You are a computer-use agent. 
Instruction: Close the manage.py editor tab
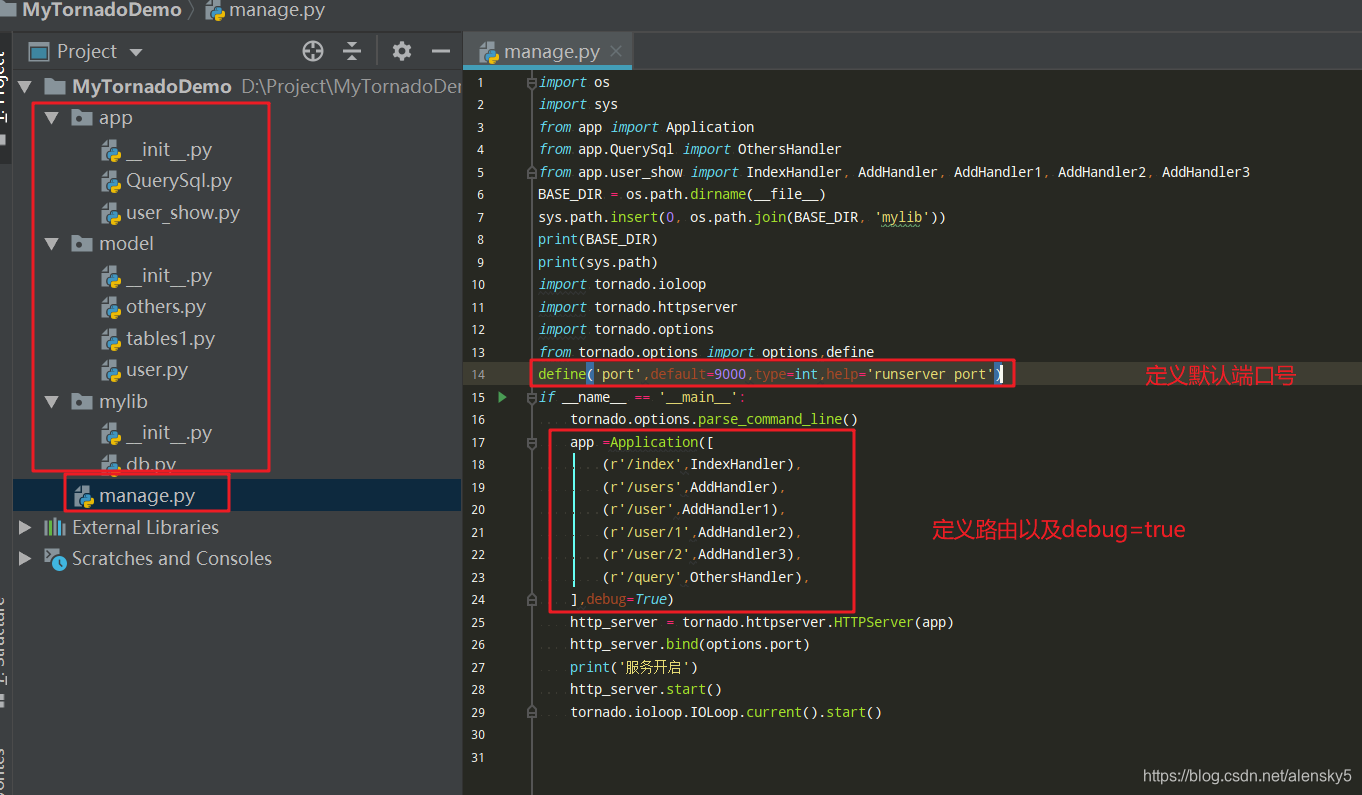pos(616,51)
